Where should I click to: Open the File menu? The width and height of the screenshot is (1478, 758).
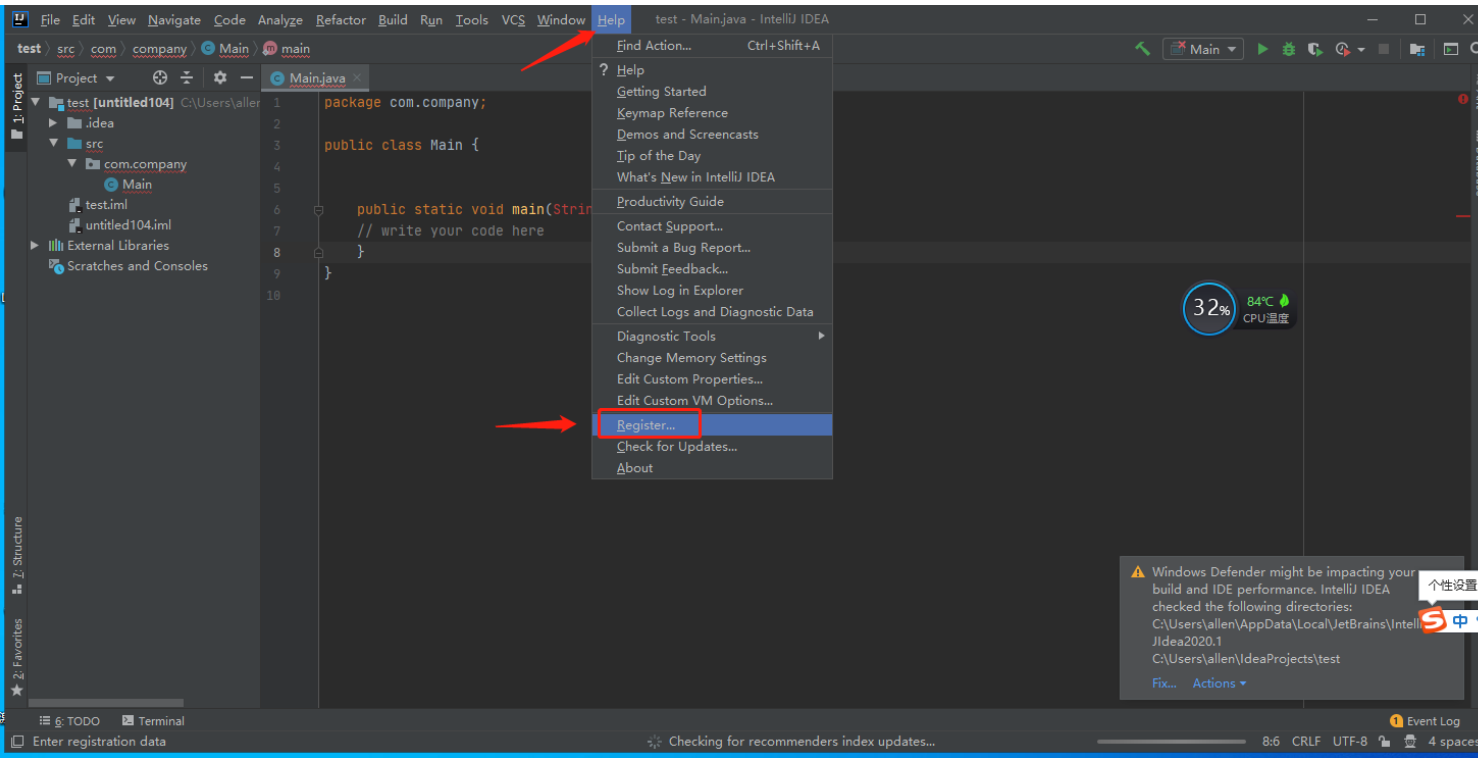50,20
